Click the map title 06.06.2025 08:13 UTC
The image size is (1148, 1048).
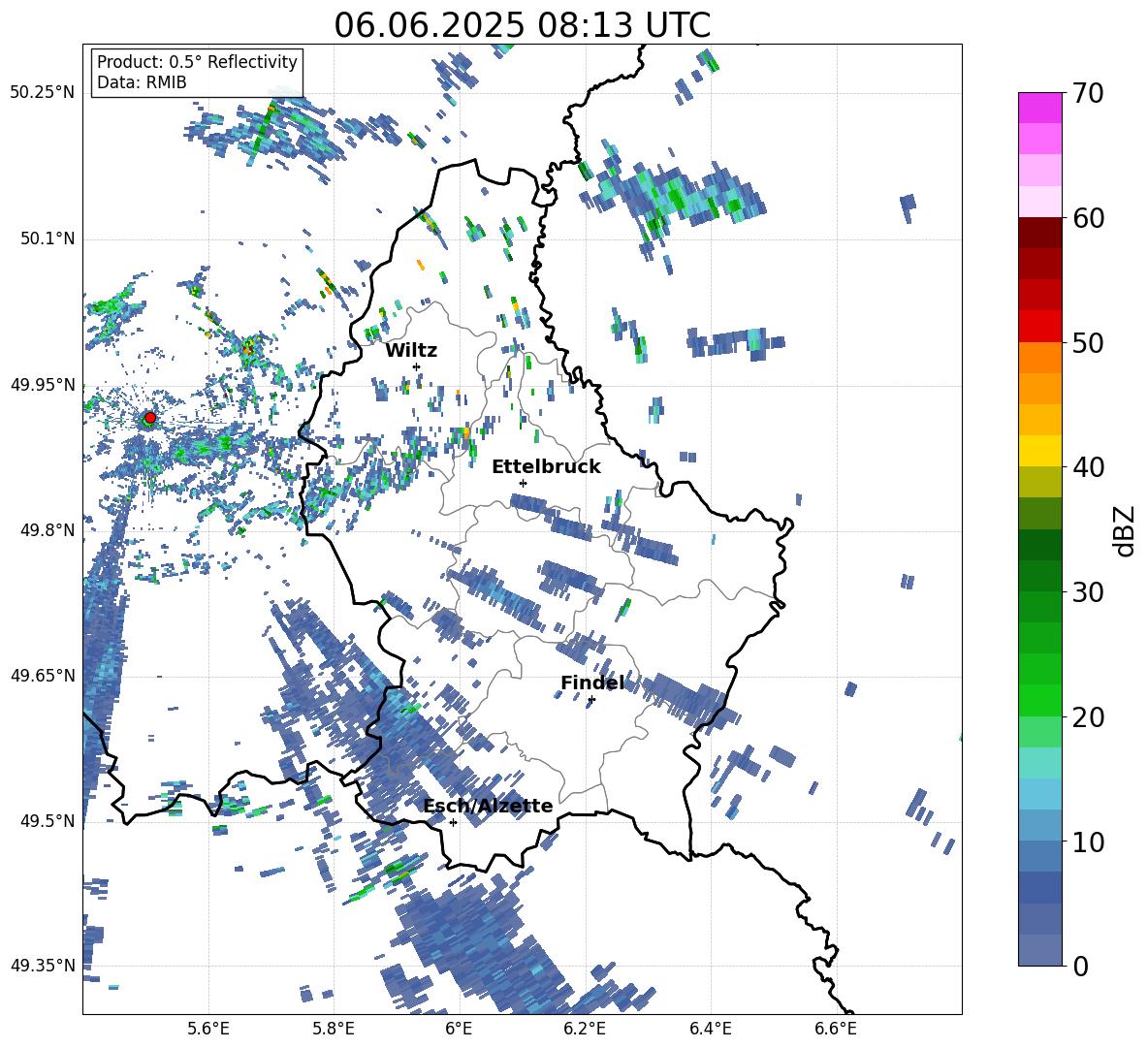(522, 25)
